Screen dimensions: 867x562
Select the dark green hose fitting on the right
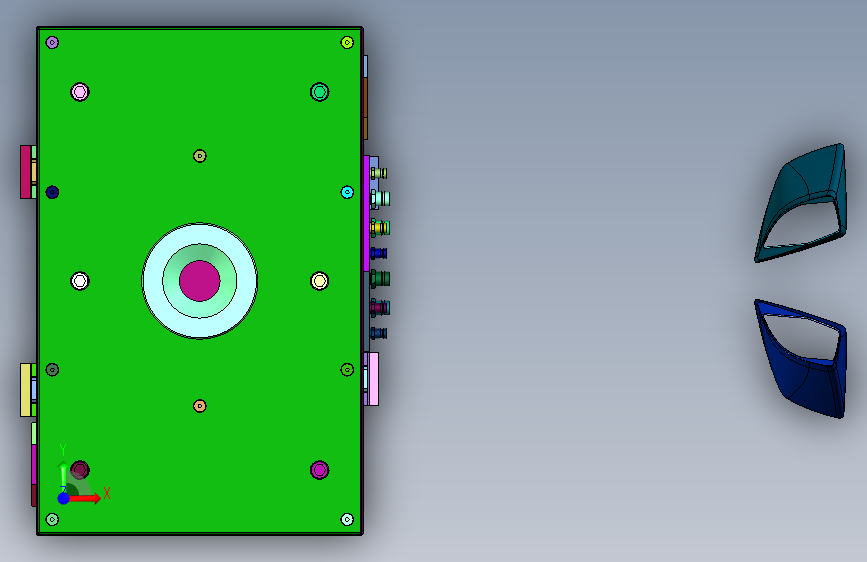coord(380,279)
